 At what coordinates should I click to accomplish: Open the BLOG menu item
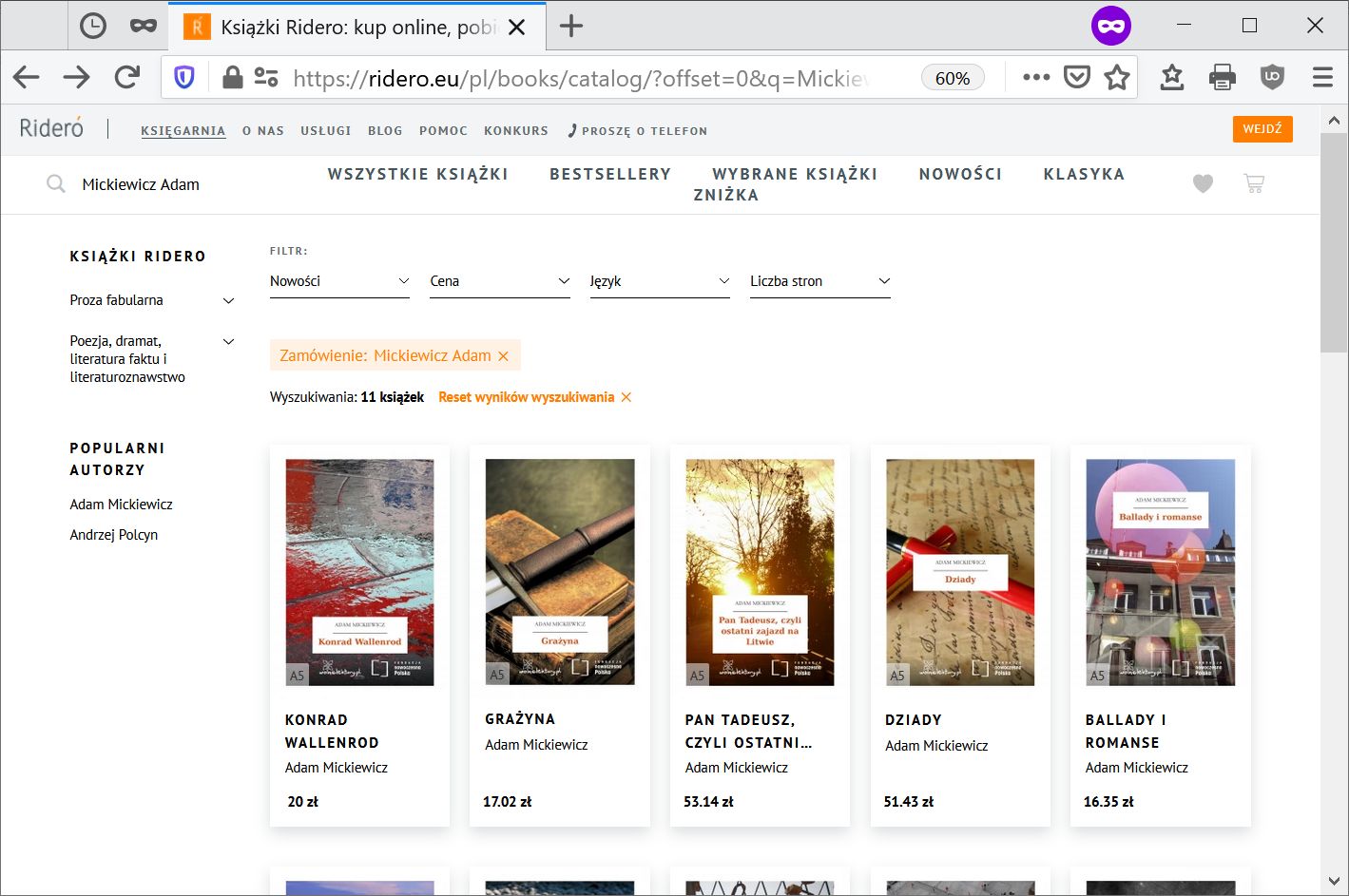[385, 131]
